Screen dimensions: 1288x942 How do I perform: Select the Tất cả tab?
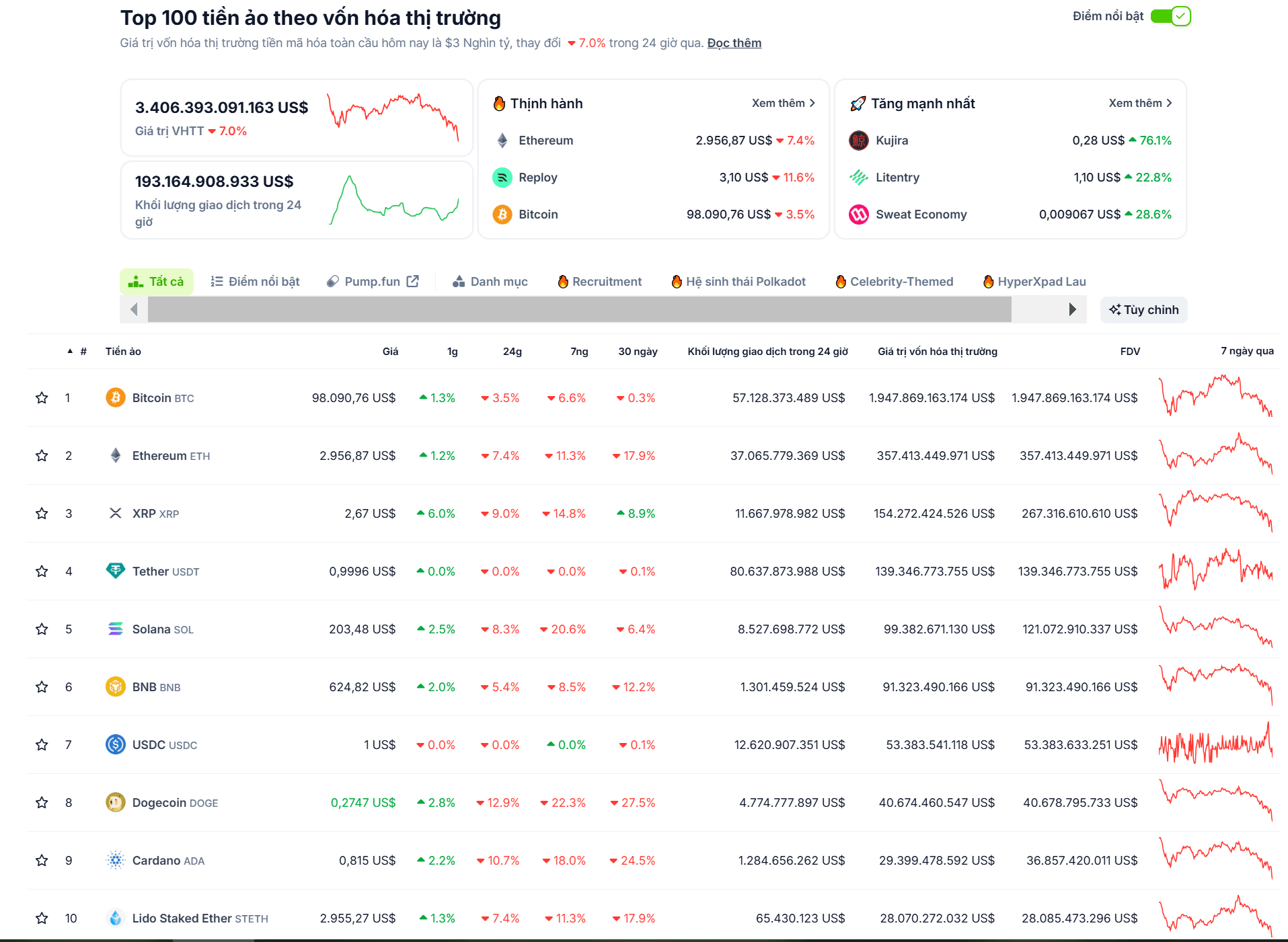click(157, 281)
